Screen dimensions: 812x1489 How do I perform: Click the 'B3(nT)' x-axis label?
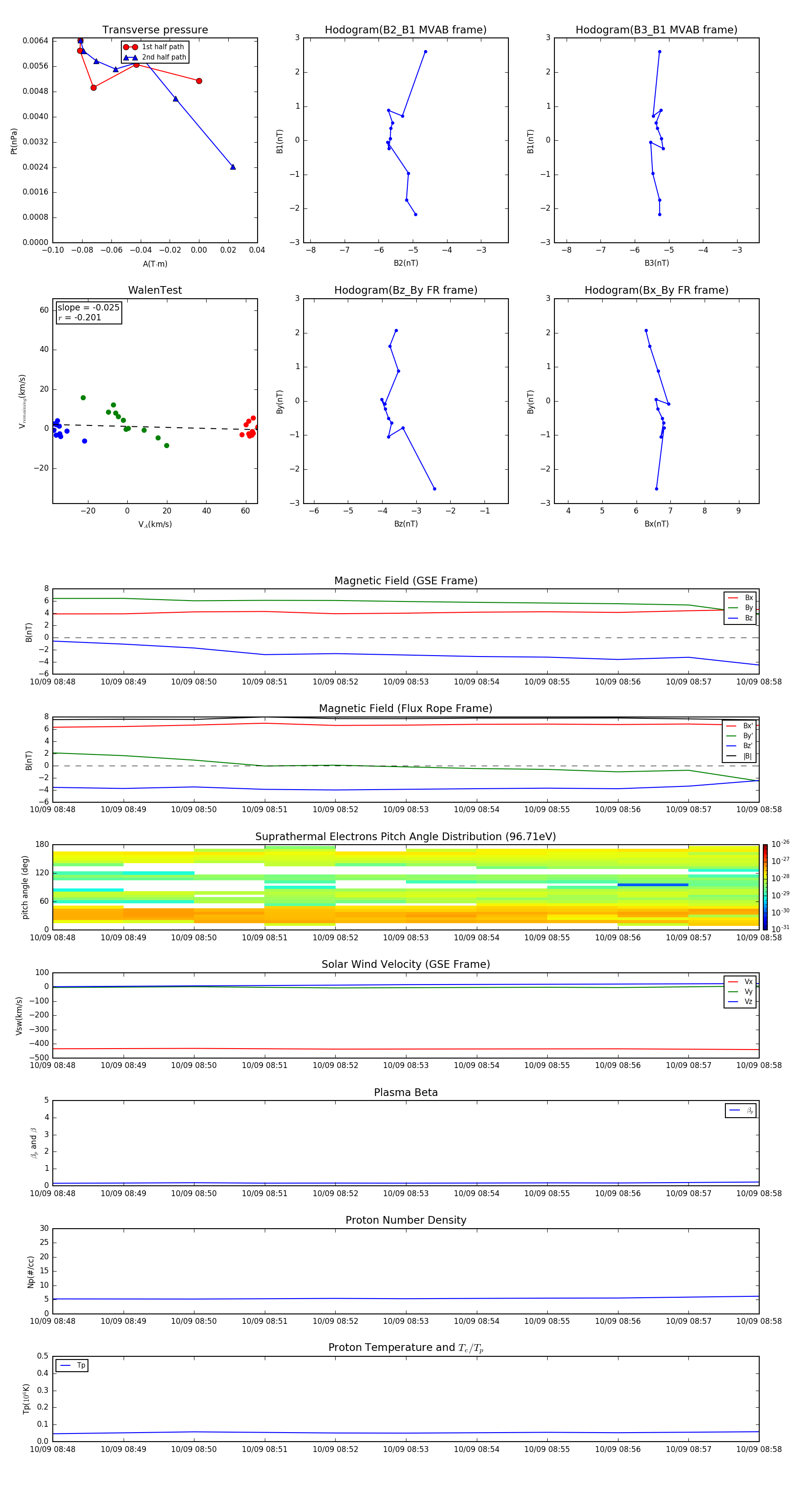pyautogui.click(x=656, y=263)
